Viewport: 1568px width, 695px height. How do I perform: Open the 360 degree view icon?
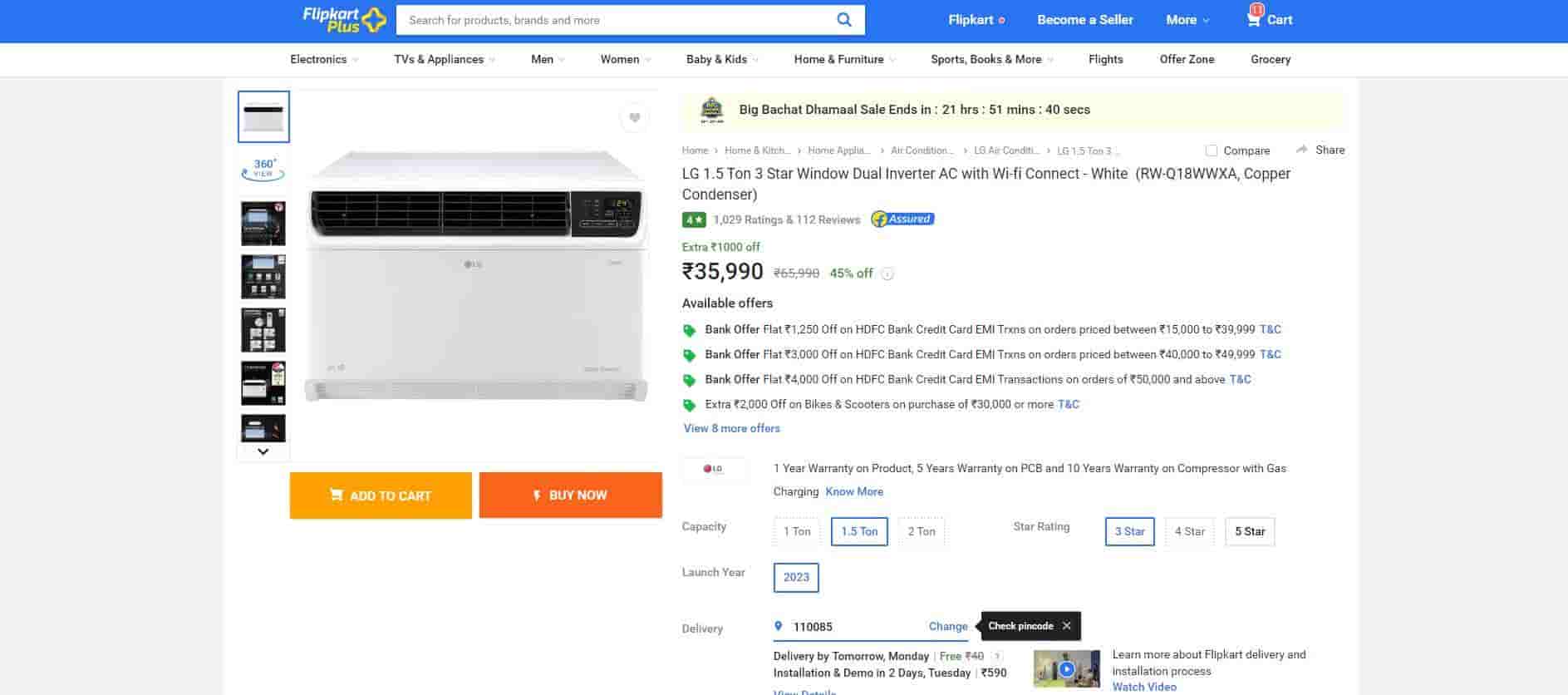[263, 170]
